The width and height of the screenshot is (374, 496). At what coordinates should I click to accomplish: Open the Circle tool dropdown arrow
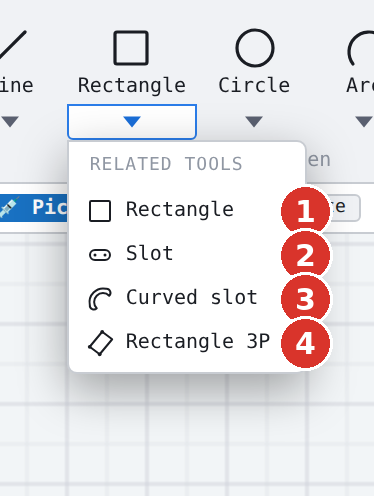point(254,121)
